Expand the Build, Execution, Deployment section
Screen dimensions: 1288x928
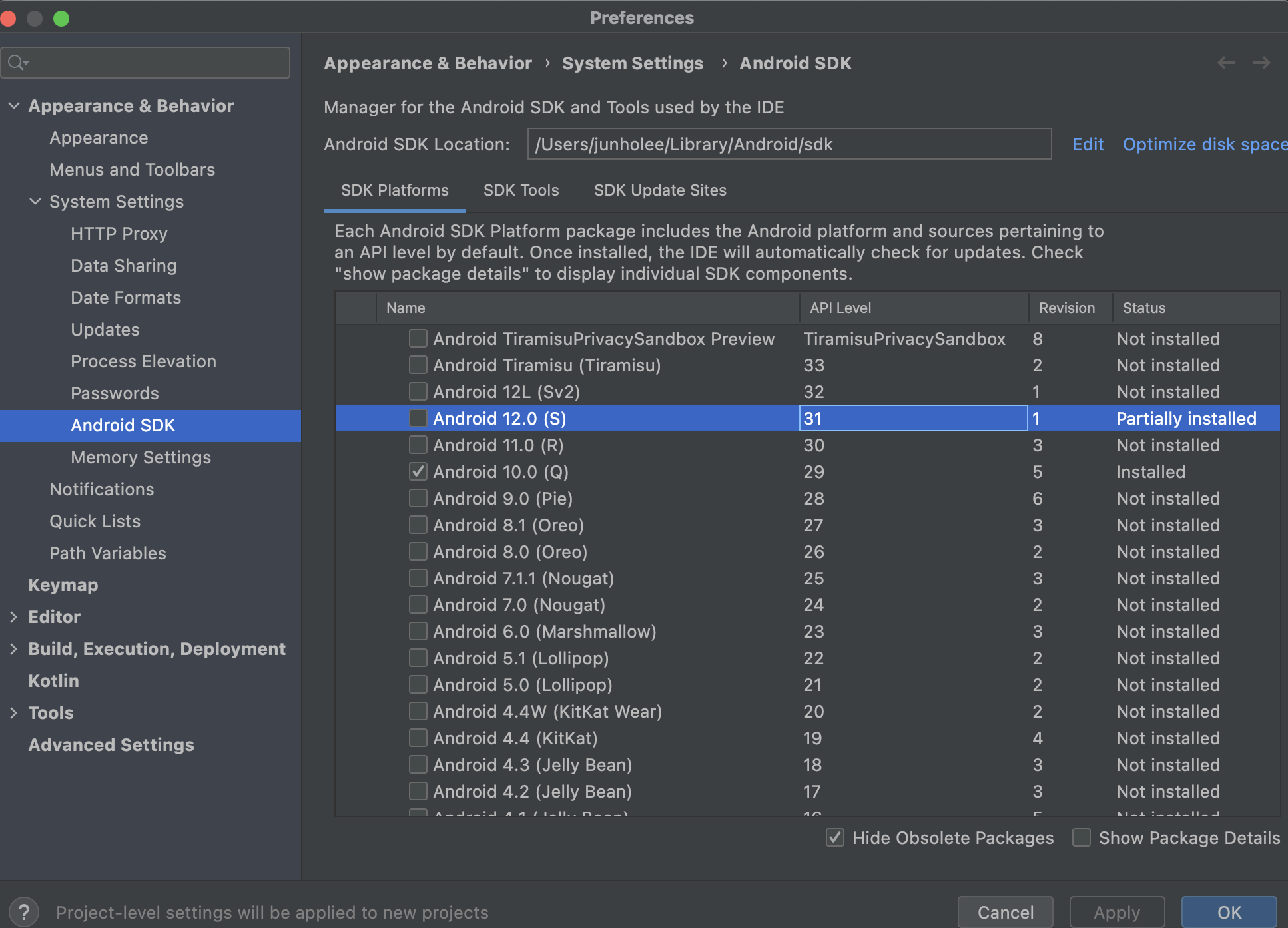(x=14, y=649)
